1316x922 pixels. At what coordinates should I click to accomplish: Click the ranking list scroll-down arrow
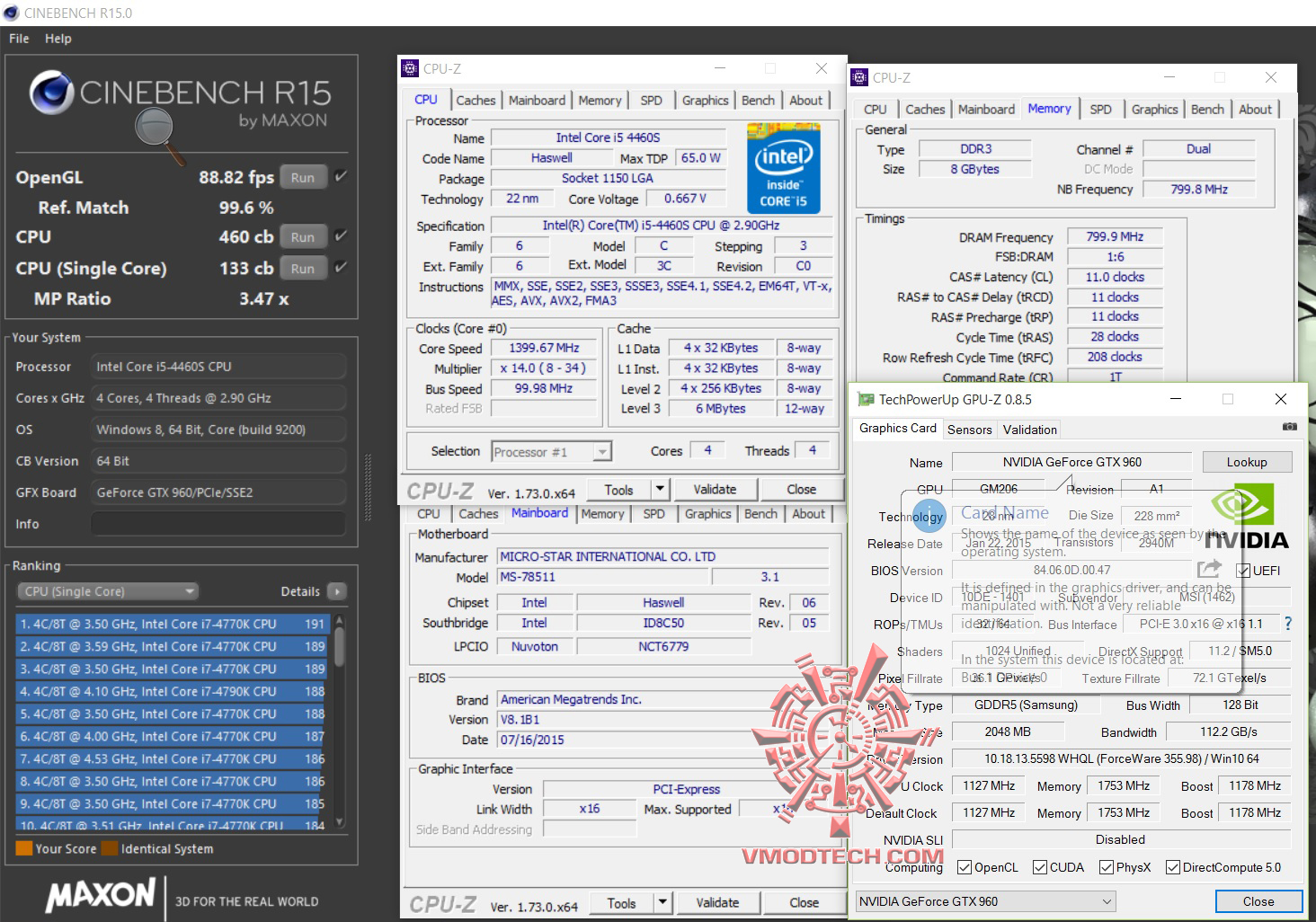tap(340, 821)
